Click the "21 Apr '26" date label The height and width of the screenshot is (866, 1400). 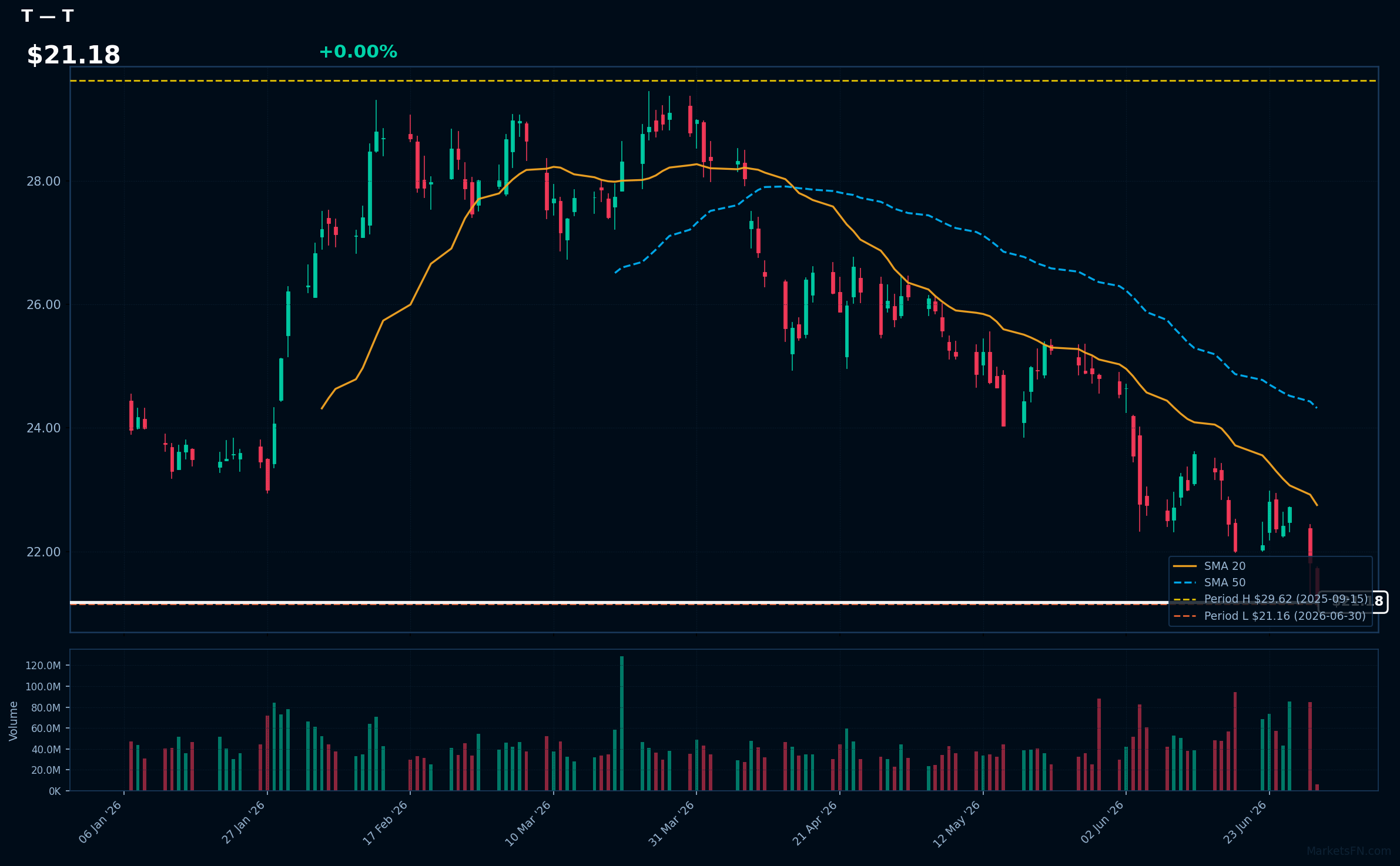tap(815, 823)
